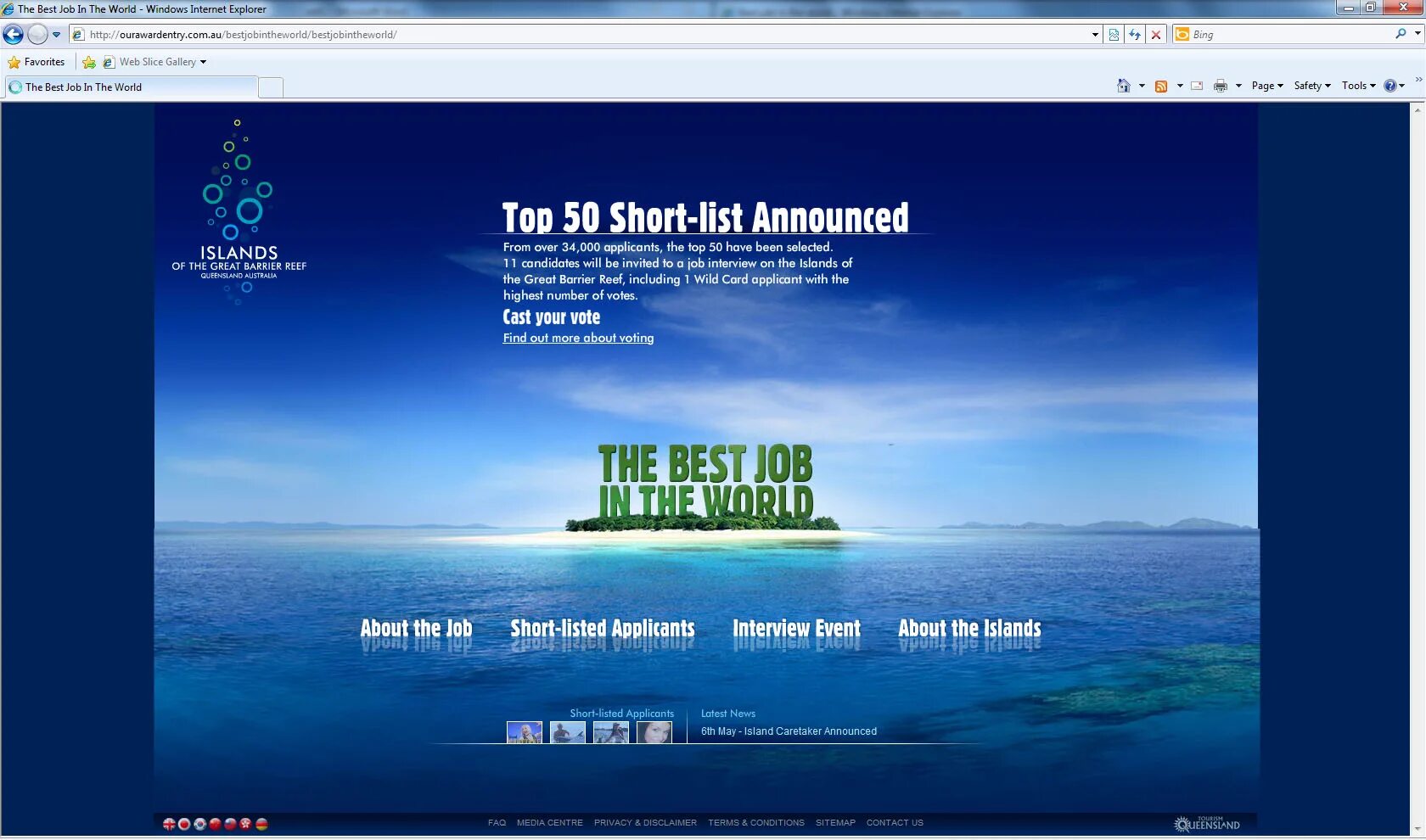Click the search magnifier icon
Viewport: 1426px width, 840px height.
[1401, 34]
